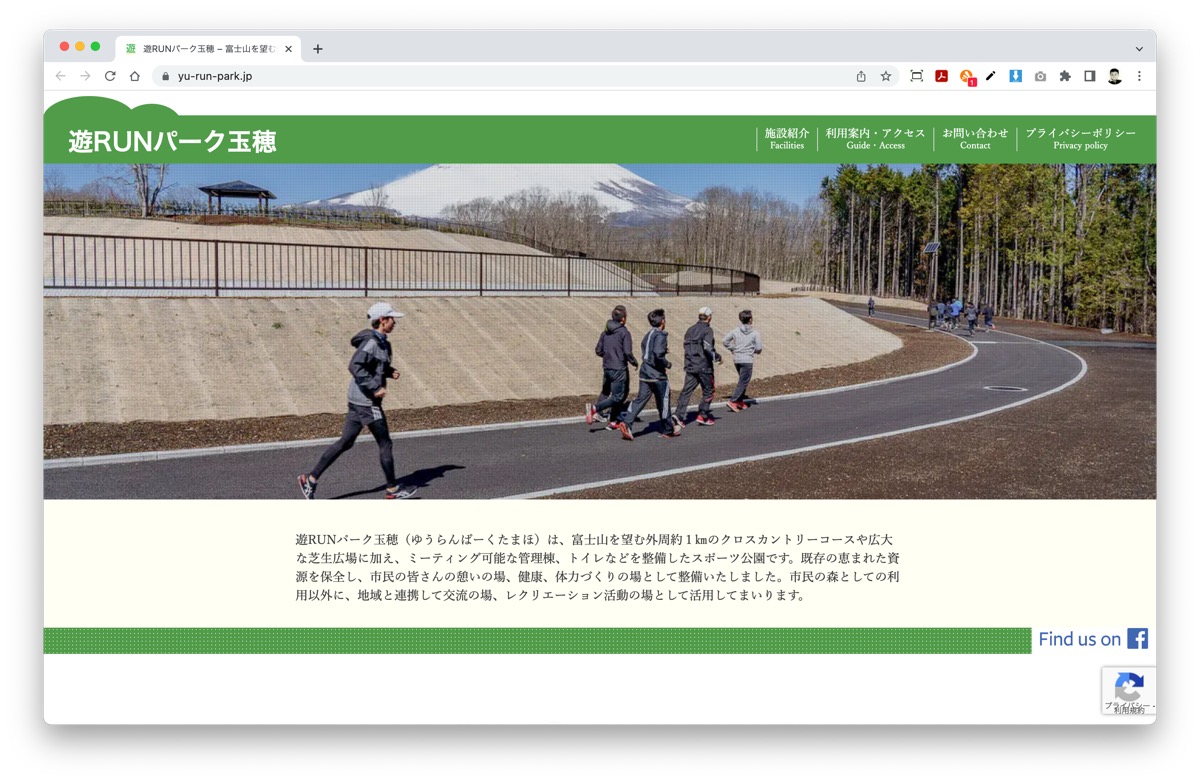Expand the Chrome three-dot menu
Image resolution: width=1200 pixels, height=782 pixels.
click(1139, 75)
